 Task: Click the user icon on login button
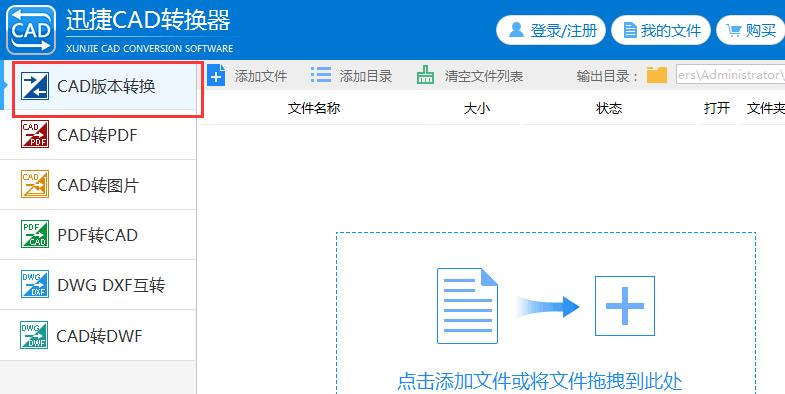516,30
